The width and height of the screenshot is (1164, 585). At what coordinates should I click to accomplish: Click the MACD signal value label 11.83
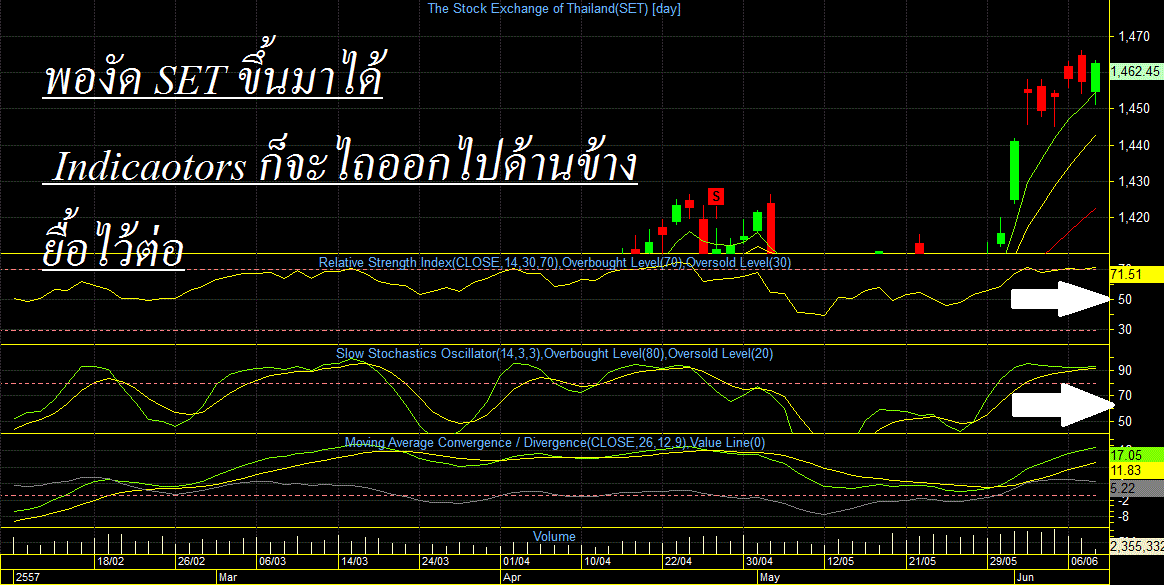click(x=1136, y=471)
